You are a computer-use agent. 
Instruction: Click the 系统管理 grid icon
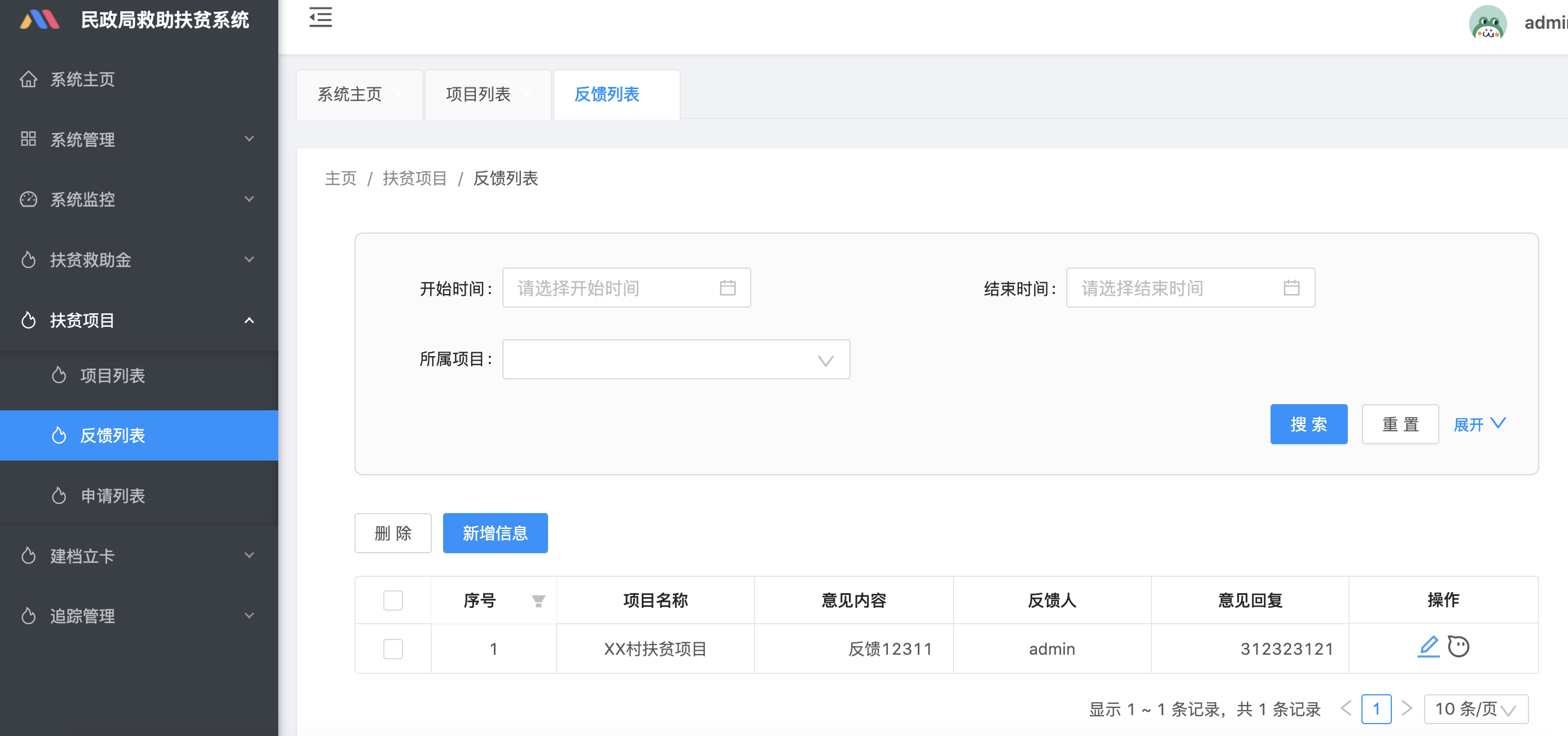(28, 139)
